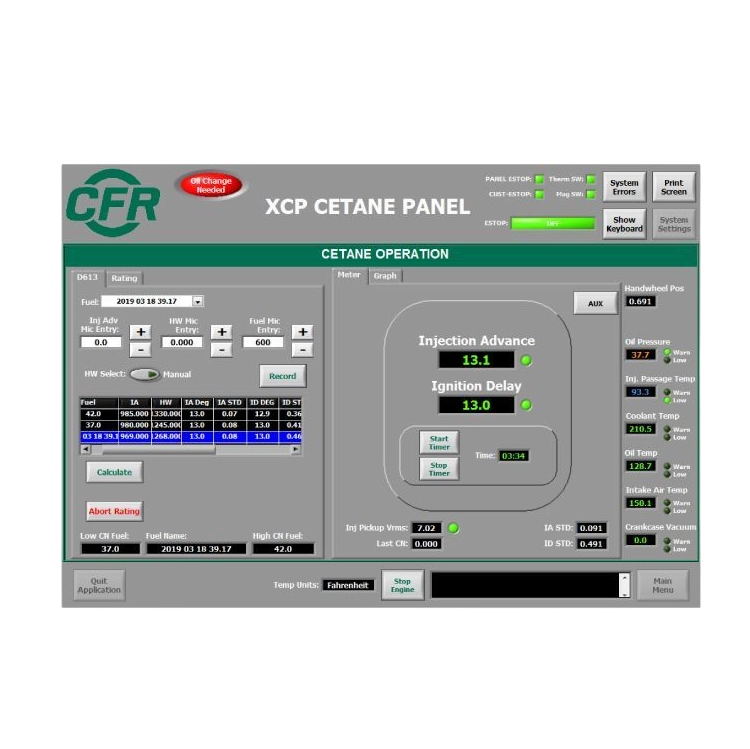The height and width of the screenshot is (749, 750).
Task: Click the table scroll right arrow
Action: (296, 449)
